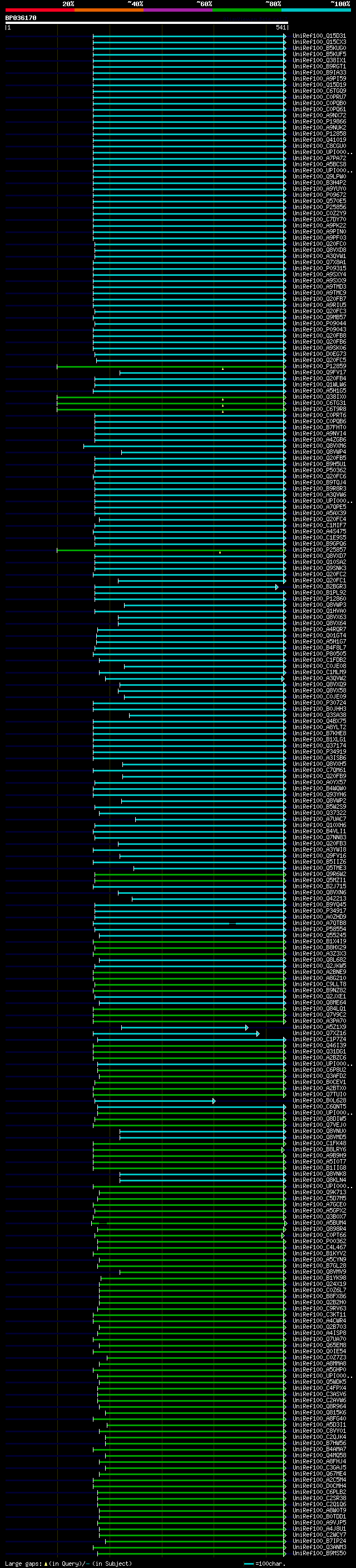Screen dimensions: 356x1568
Task: Open hit UniRef100_B5KUG0
Action: click(x=319, y=48)
